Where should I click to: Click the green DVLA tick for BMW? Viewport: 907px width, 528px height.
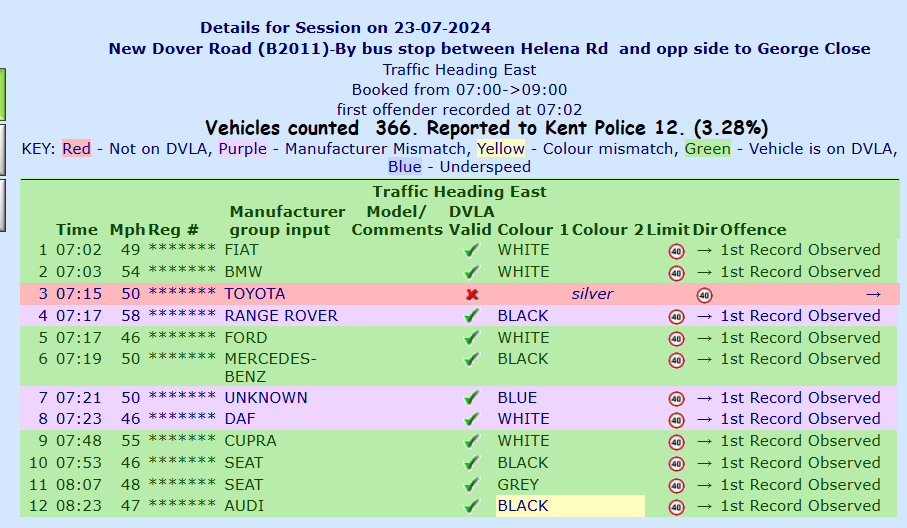(472, 272)
